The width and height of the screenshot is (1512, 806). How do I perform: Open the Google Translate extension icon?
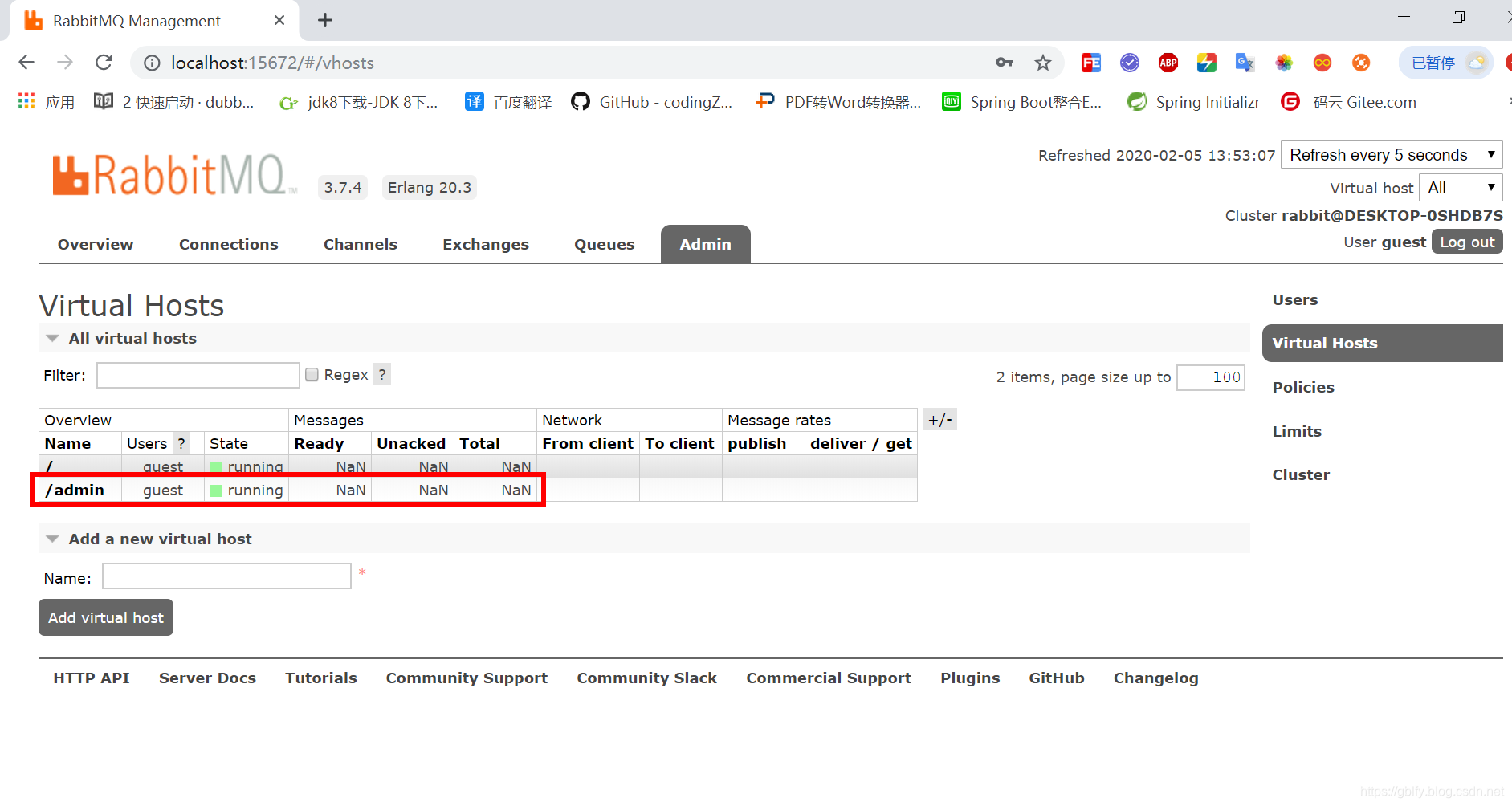(1245, 63)
